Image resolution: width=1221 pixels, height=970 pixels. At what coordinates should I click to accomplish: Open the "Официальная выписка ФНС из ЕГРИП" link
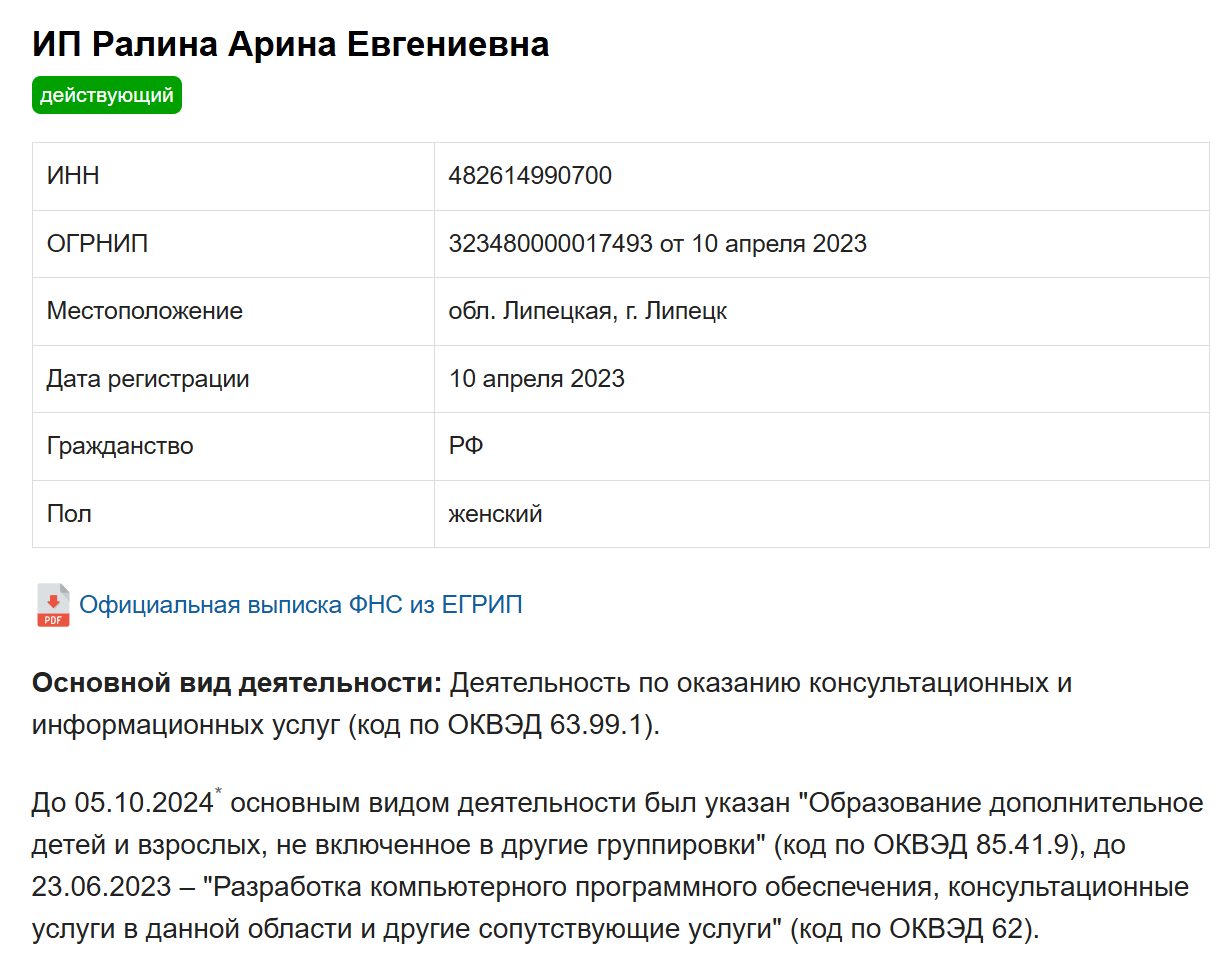pyautogui.click(x=300, y=604)
